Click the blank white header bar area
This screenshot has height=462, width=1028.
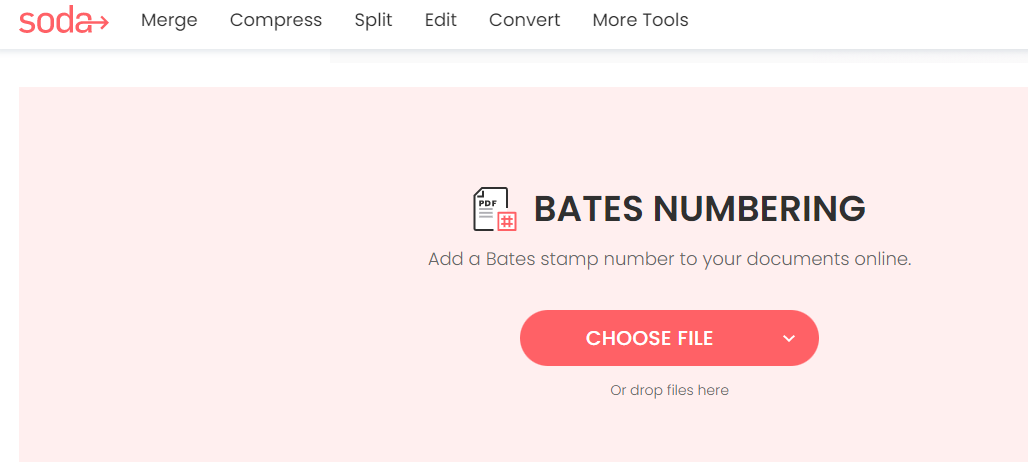click(x=852, y=23)
